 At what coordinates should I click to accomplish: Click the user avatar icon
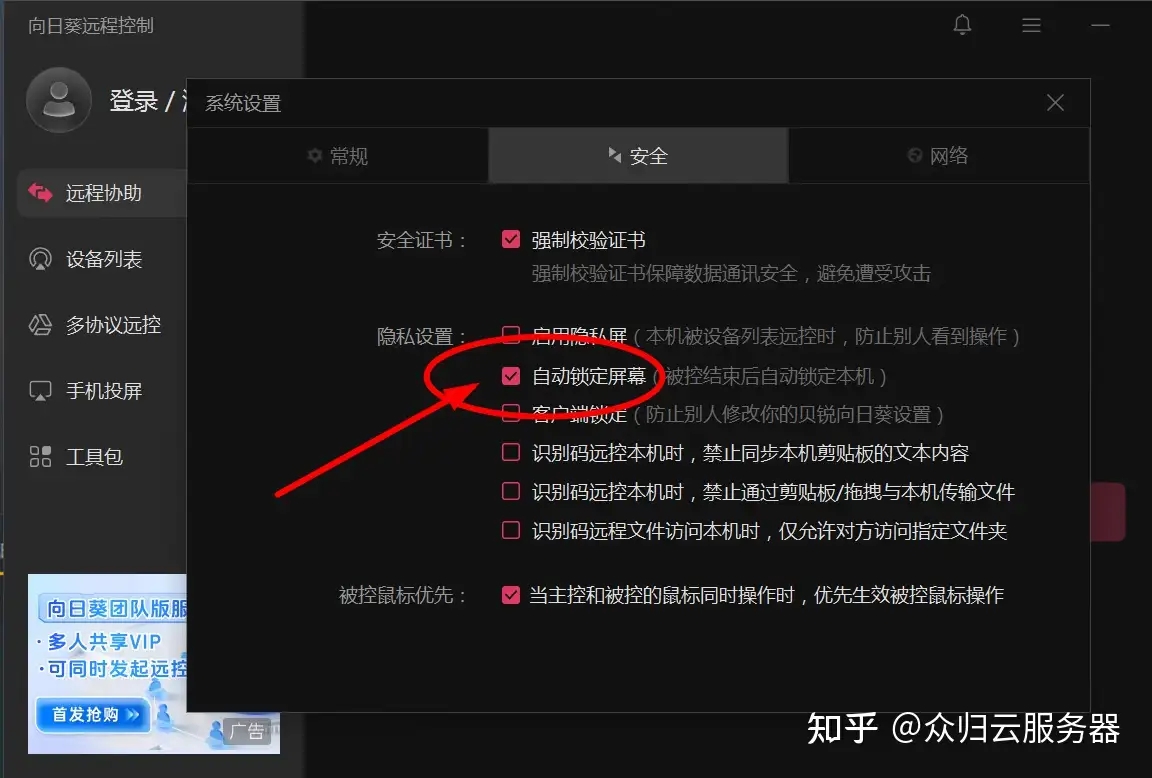[59, 100]
